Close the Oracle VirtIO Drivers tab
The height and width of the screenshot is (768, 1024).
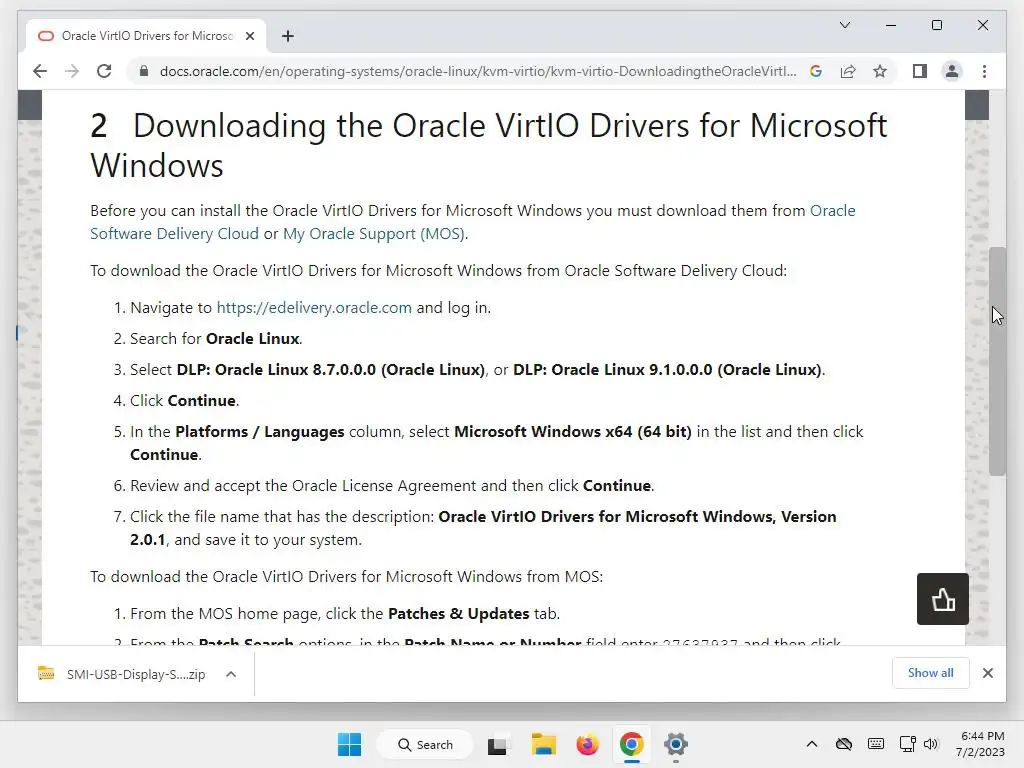pyautogui.click(x=249, y=36)
